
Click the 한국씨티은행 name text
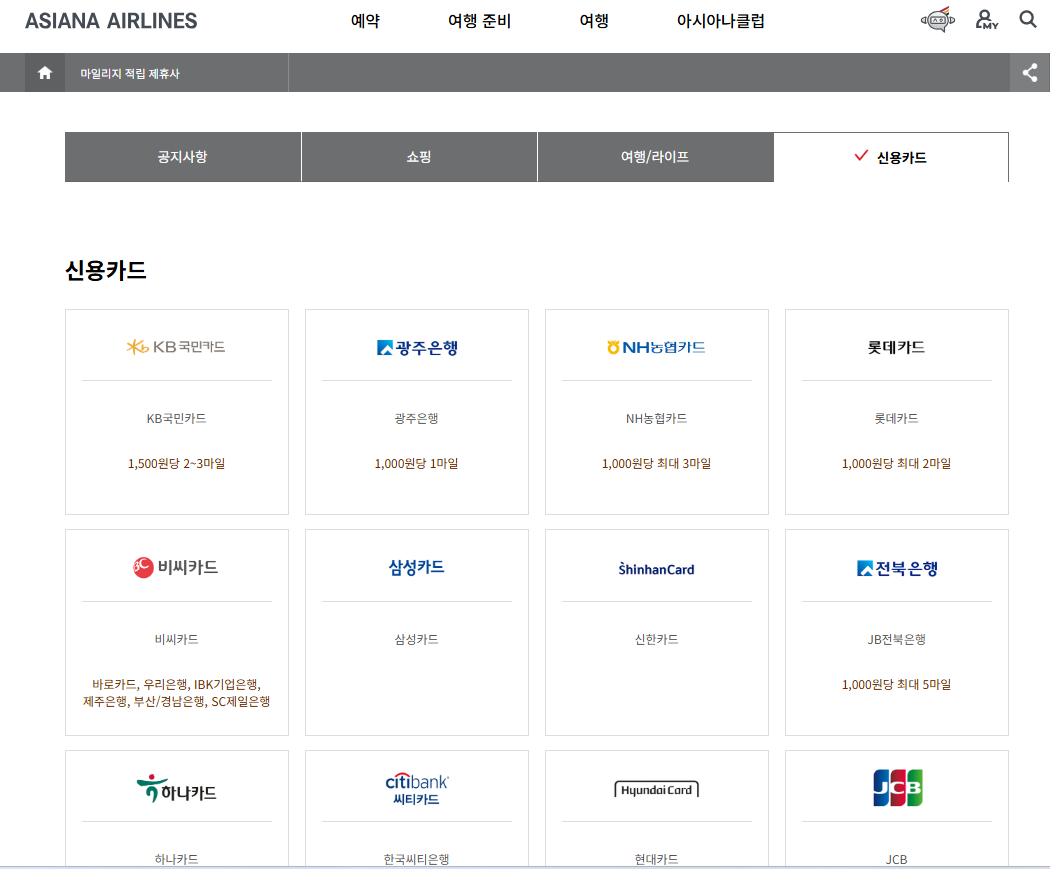point(417,859)
